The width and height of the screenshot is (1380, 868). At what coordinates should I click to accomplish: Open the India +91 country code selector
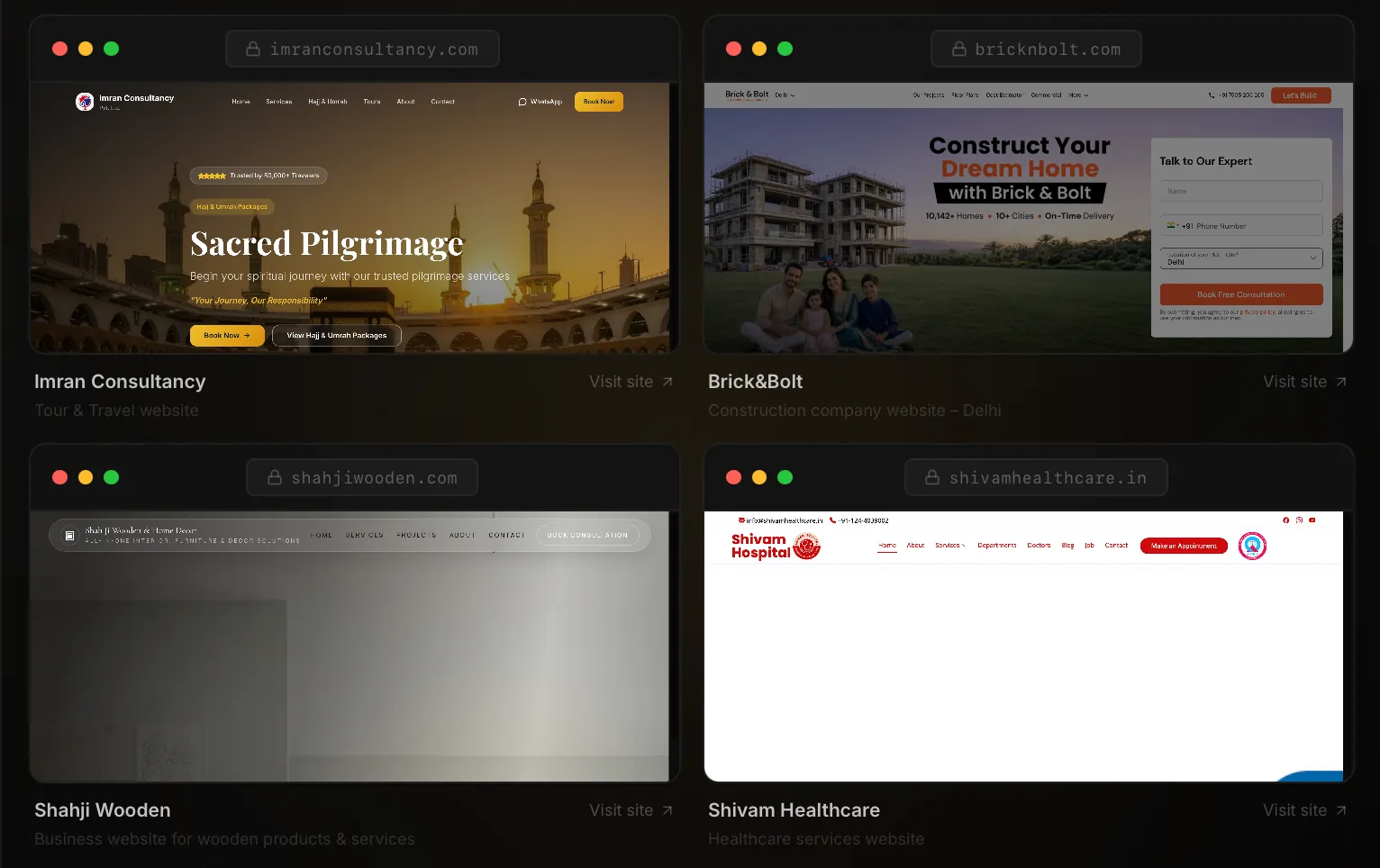click(x=1173, y=226)
